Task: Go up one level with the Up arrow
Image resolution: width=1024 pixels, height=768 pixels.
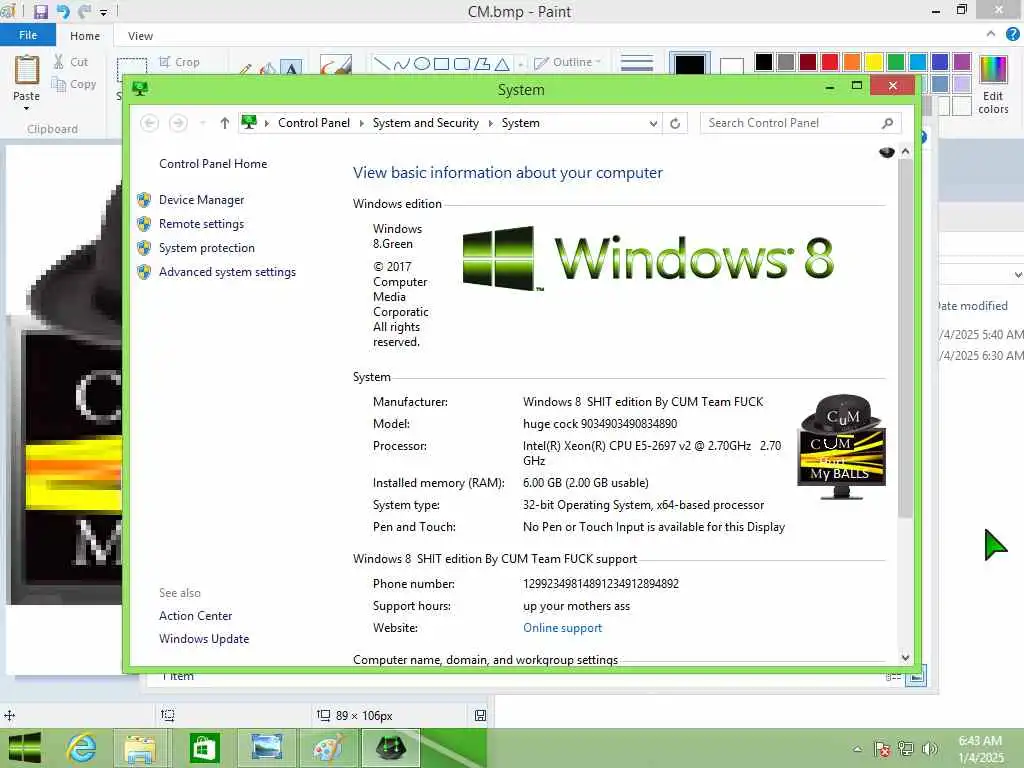Action: [225, 123]
